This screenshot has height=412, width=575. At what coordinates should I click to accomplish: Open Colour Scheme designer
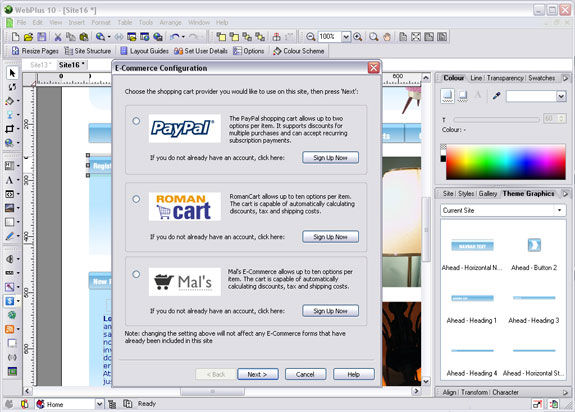tap(299, 51)
